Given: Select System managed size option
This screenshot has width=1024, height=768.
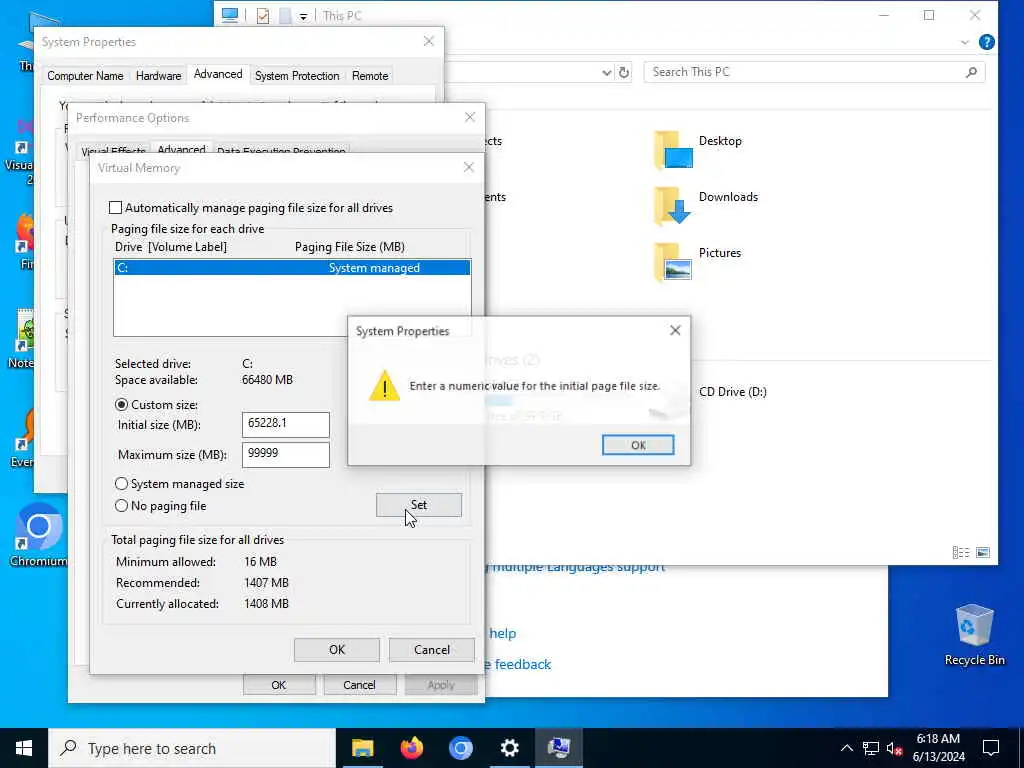Looking at the screenshot, I should [x=121, y=484].
